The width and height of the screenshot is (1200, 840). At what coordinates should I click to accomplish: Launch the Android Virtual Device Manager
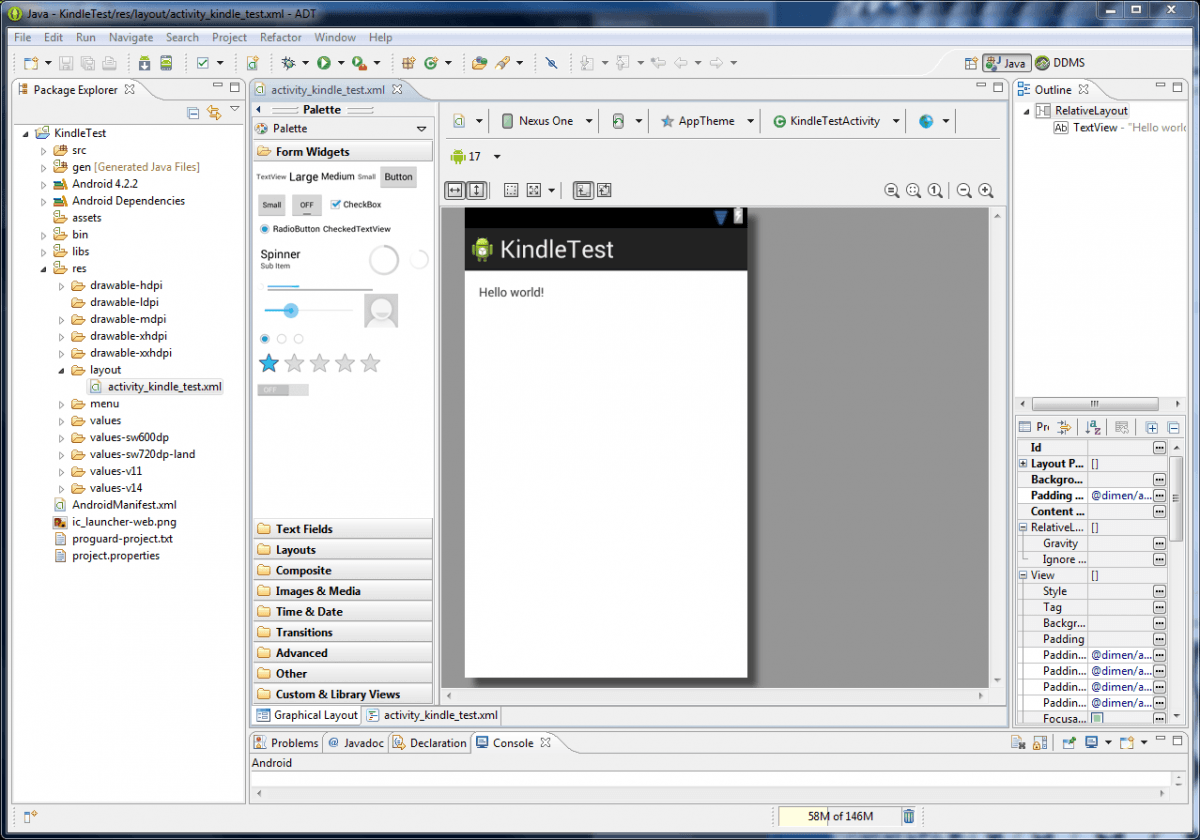click(166, 63)
